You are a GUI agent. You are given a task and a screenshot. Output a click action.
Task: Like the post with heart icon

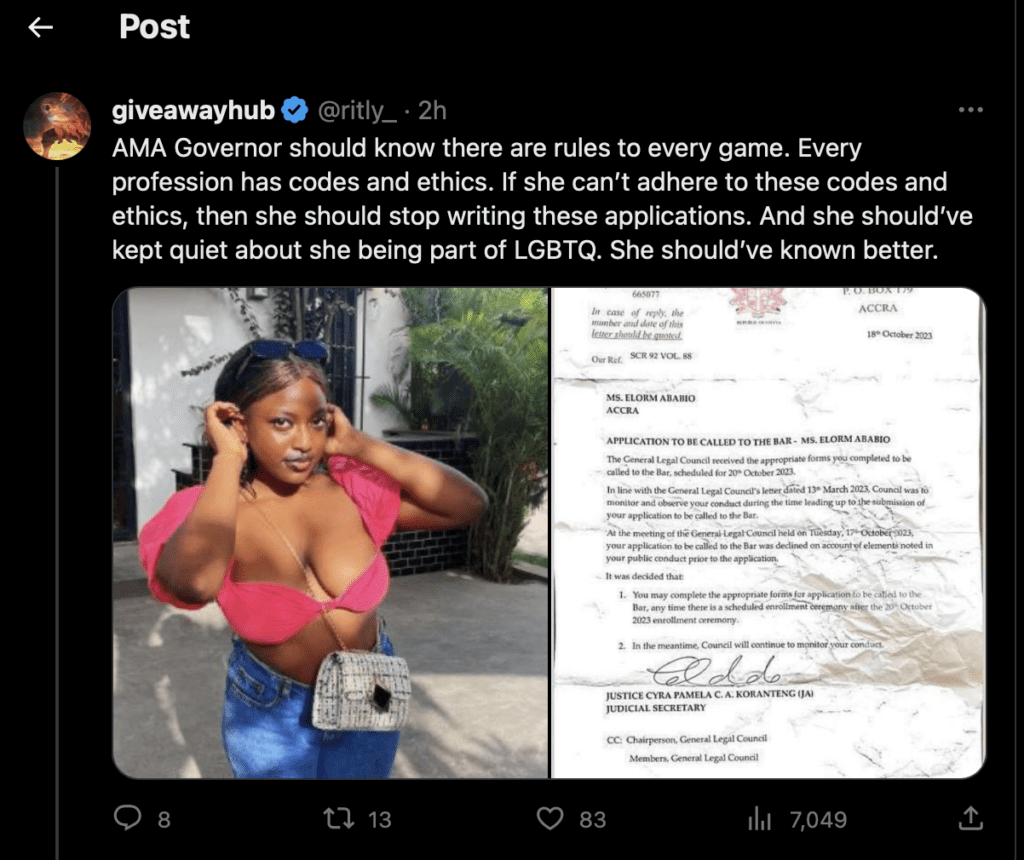[x=550, y=818]
